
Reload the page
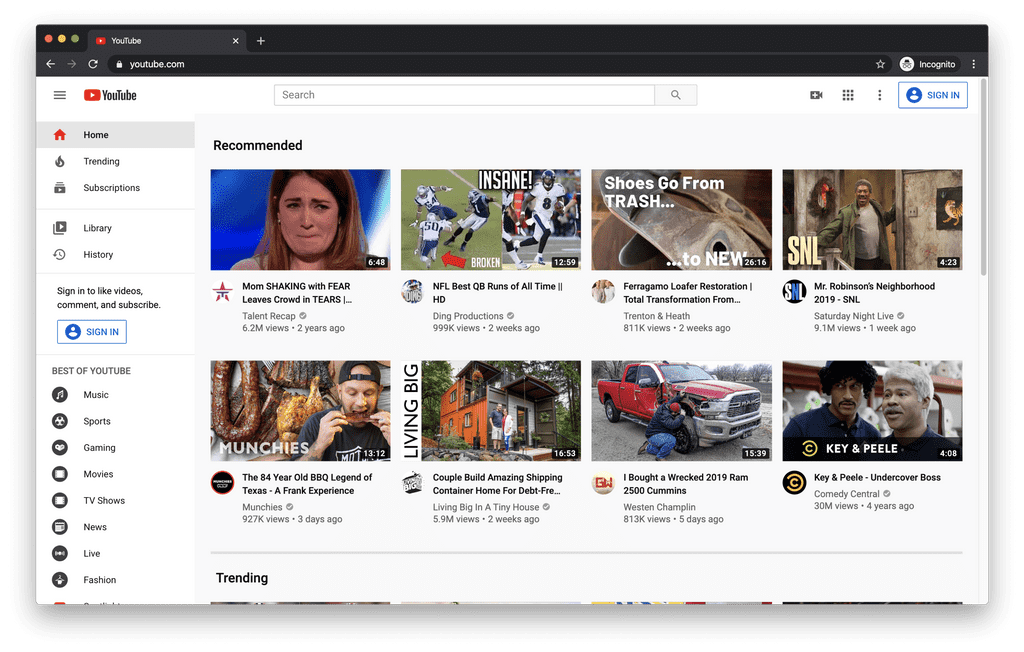point(93,64)
